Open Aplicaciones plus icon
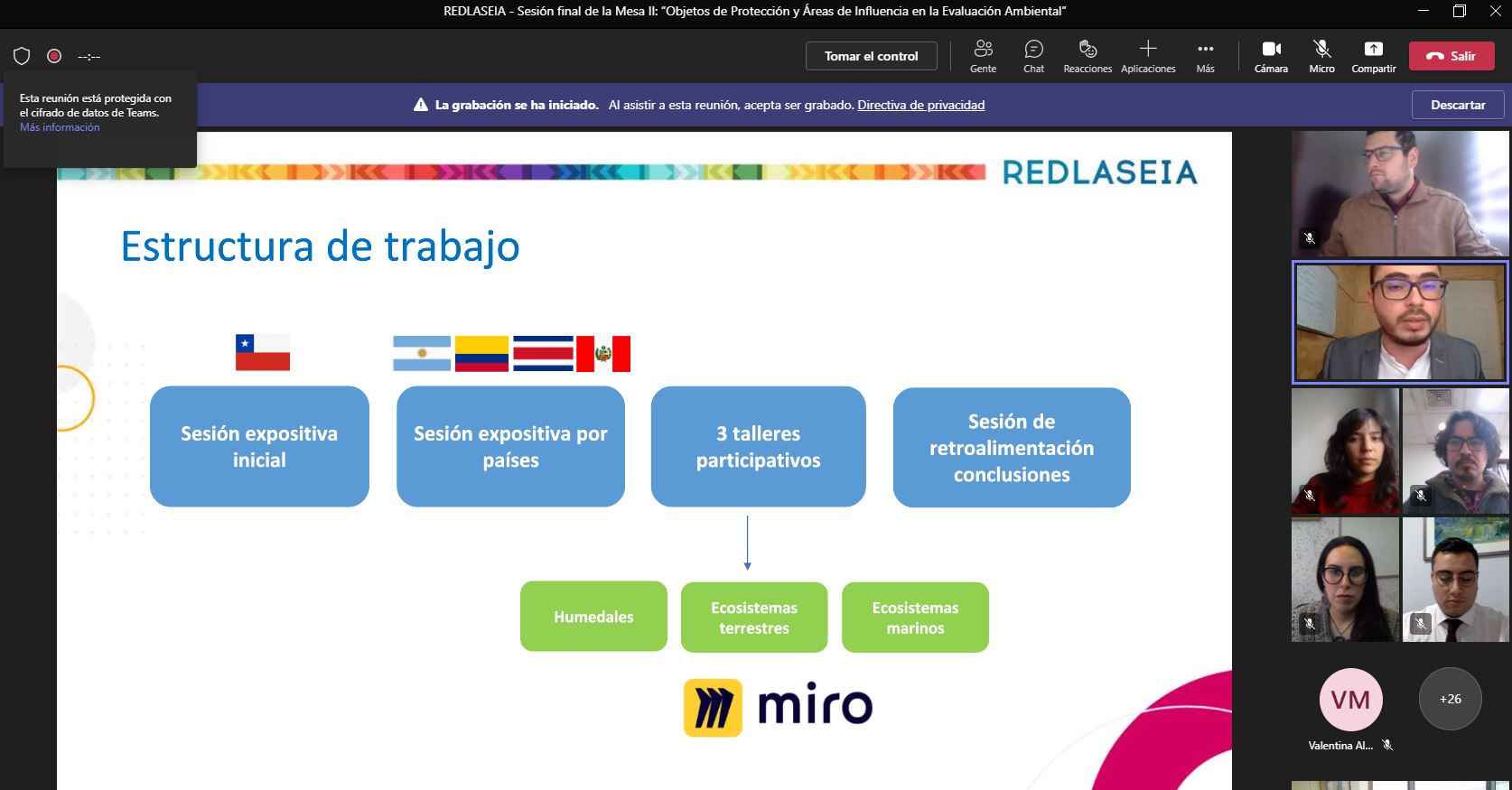The image size is (1512, 790). (x=1148, y=56)
